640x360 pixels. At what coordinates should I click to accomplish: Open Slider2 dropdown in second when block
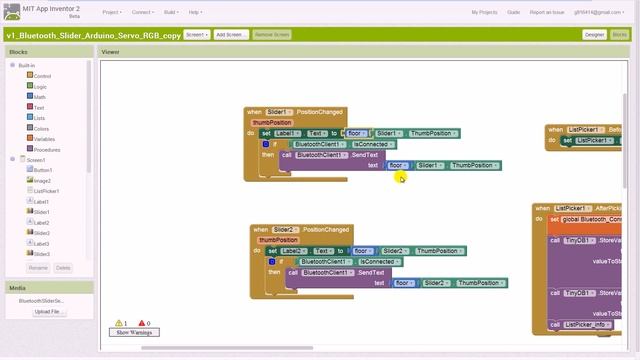[x=285, y=229]
